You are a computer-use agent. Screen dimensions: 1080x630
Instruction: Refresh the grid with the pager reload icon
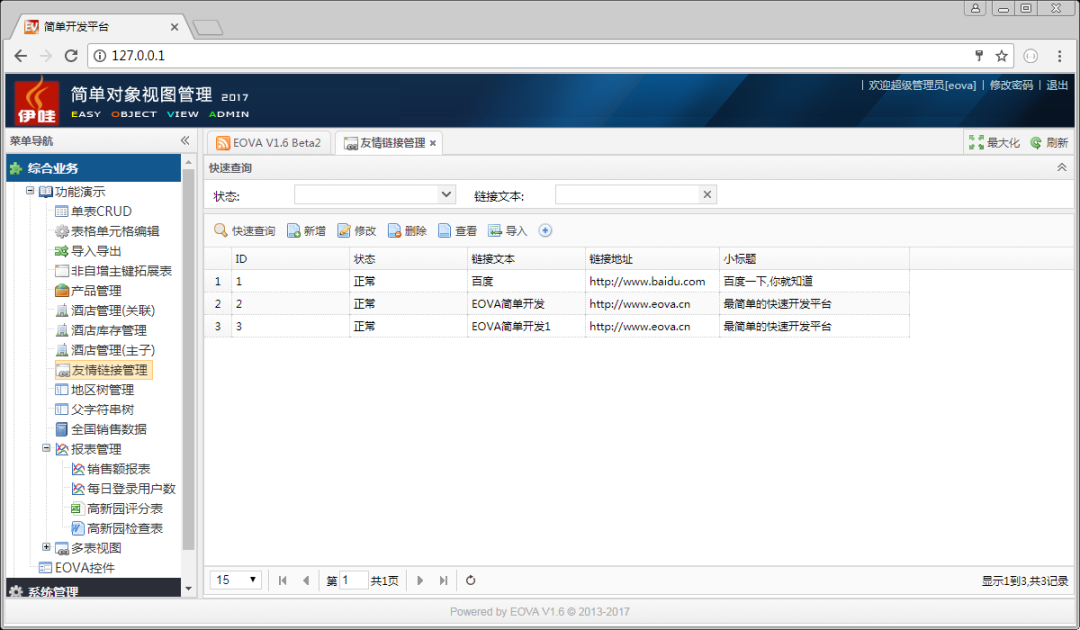pyautogui.click(x=471, y=580)
